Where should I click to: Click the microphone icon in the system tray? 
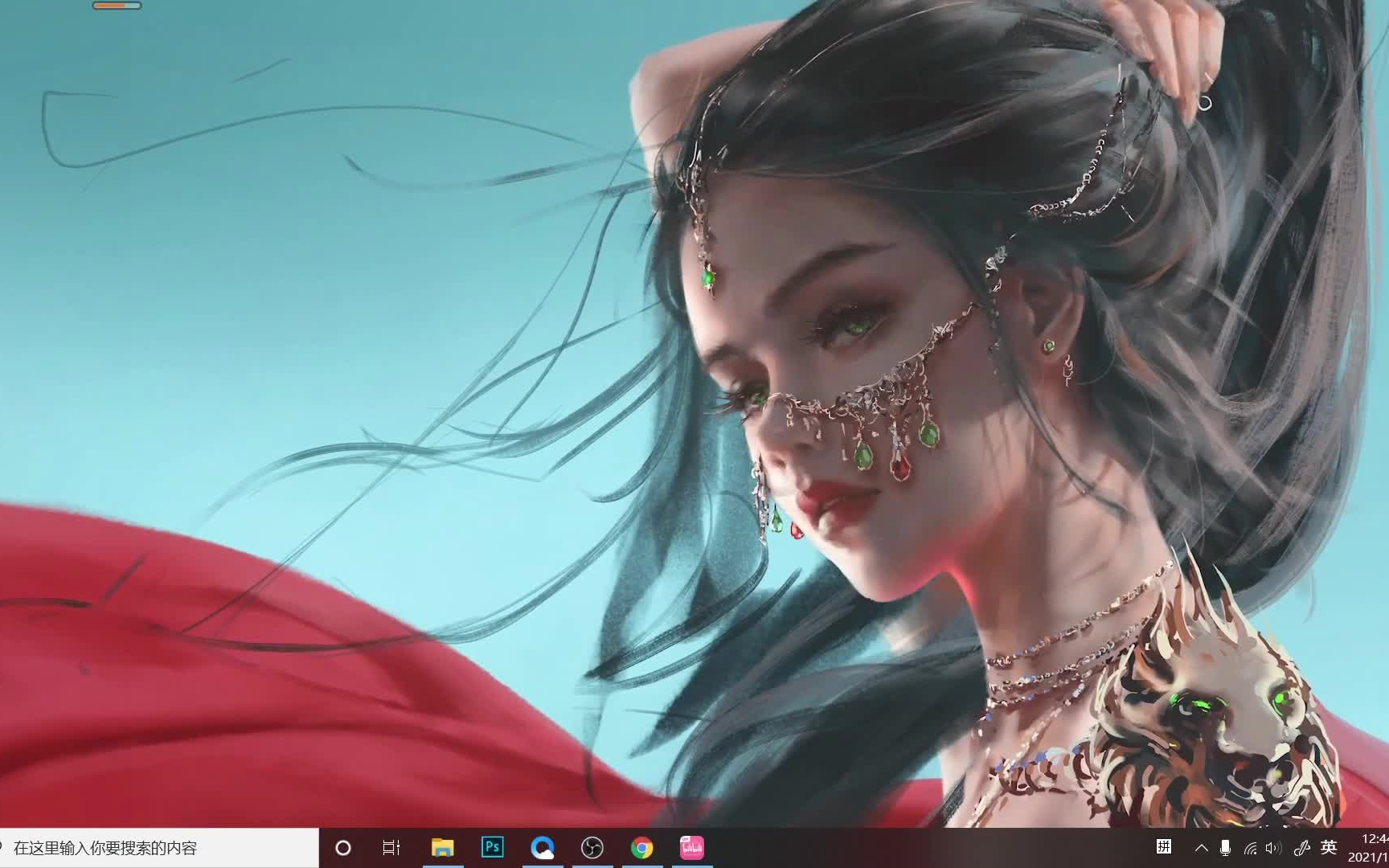coord(1225,847)
